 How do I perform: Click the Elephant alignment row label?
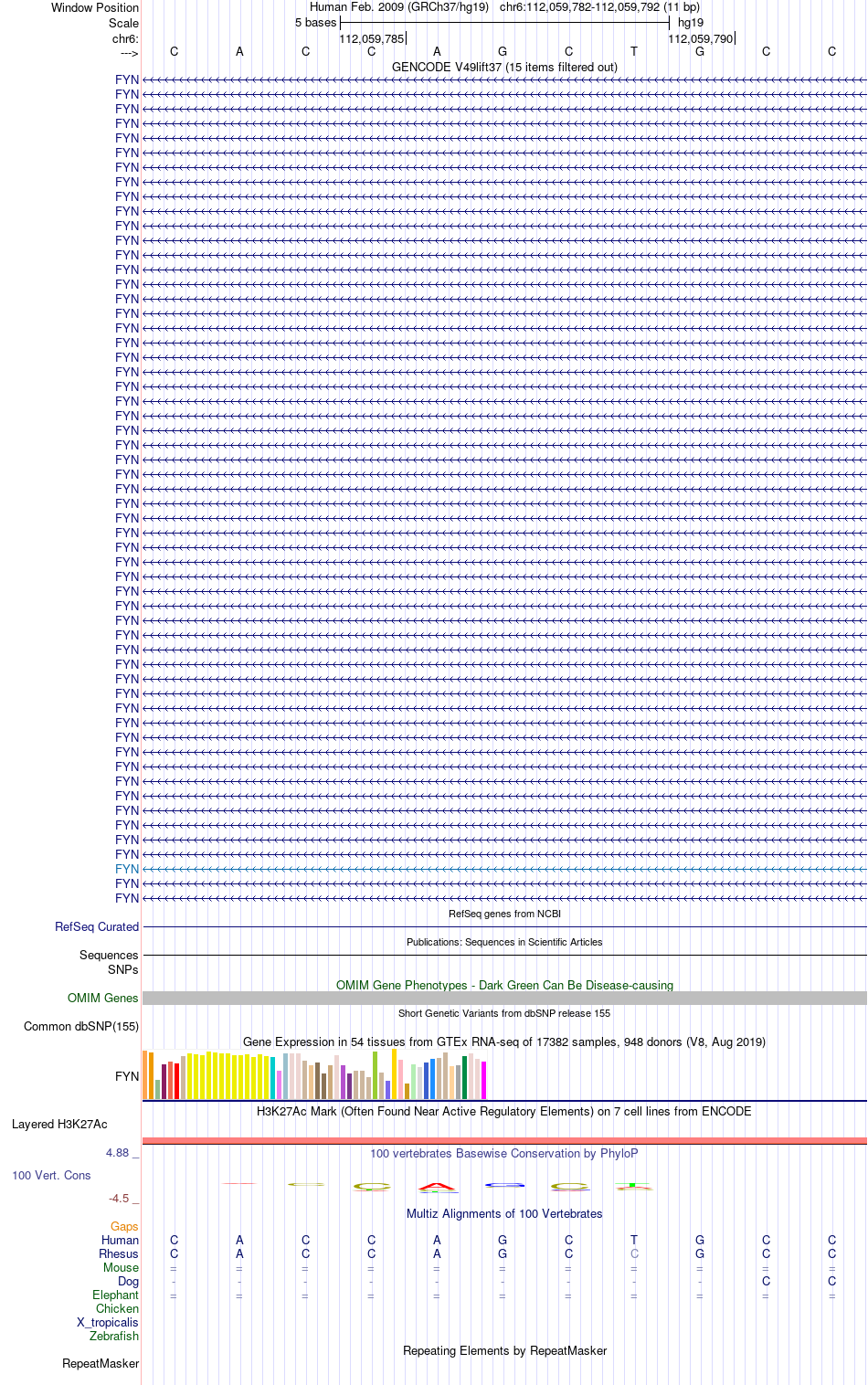click(x=116, y=1295)
